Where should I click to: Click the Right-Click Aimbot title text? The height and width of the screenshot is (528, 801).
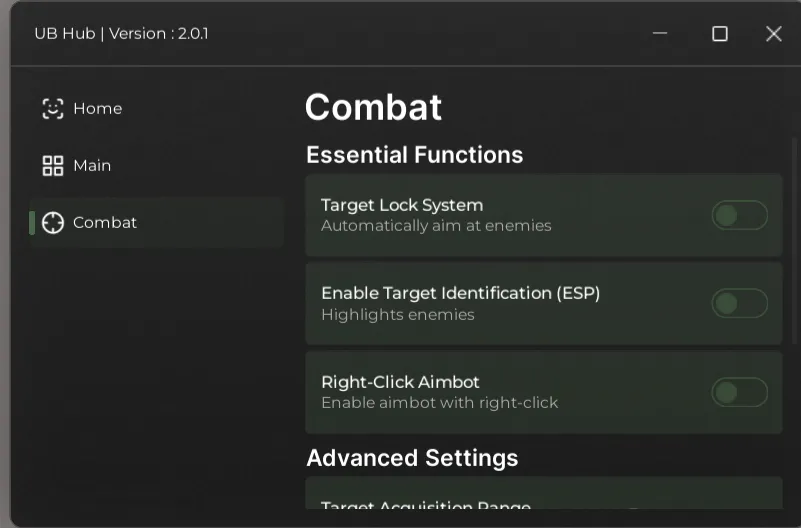pyautogui.click(x=400, y=382)
